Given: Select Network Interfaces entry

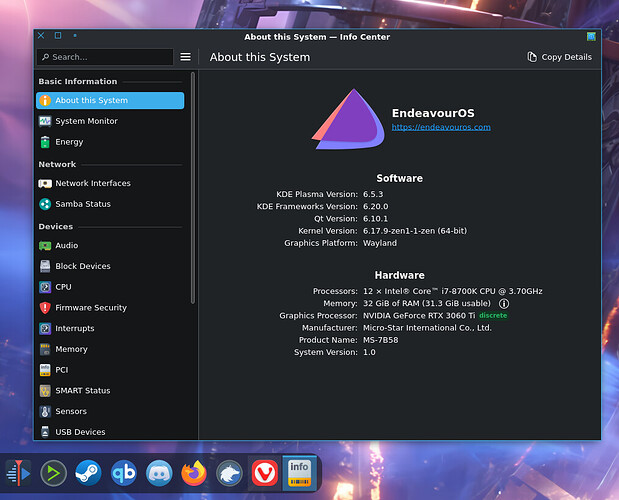Looking at the screenshot, I should point(92,183).
